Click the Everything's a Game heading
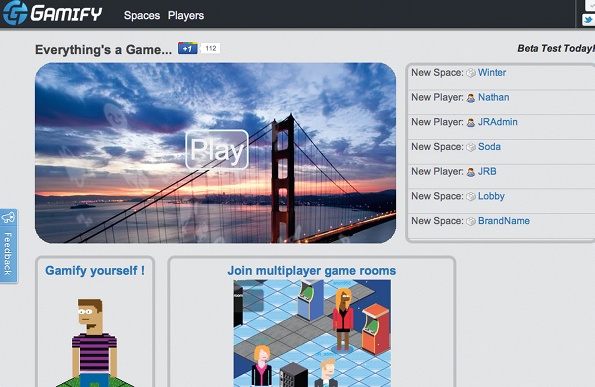Image resolution: width=595 pixels, height=387 pixels. 103,50
